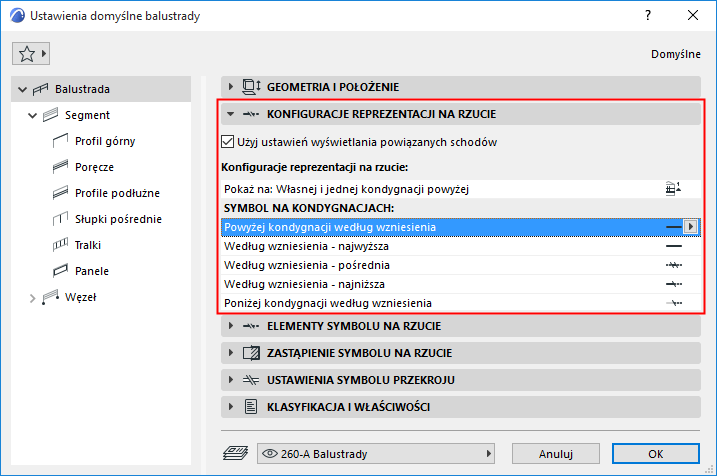Click the Domyślne label at top right
This screenshot has width=717, height=476.
(x=676, y=54)
